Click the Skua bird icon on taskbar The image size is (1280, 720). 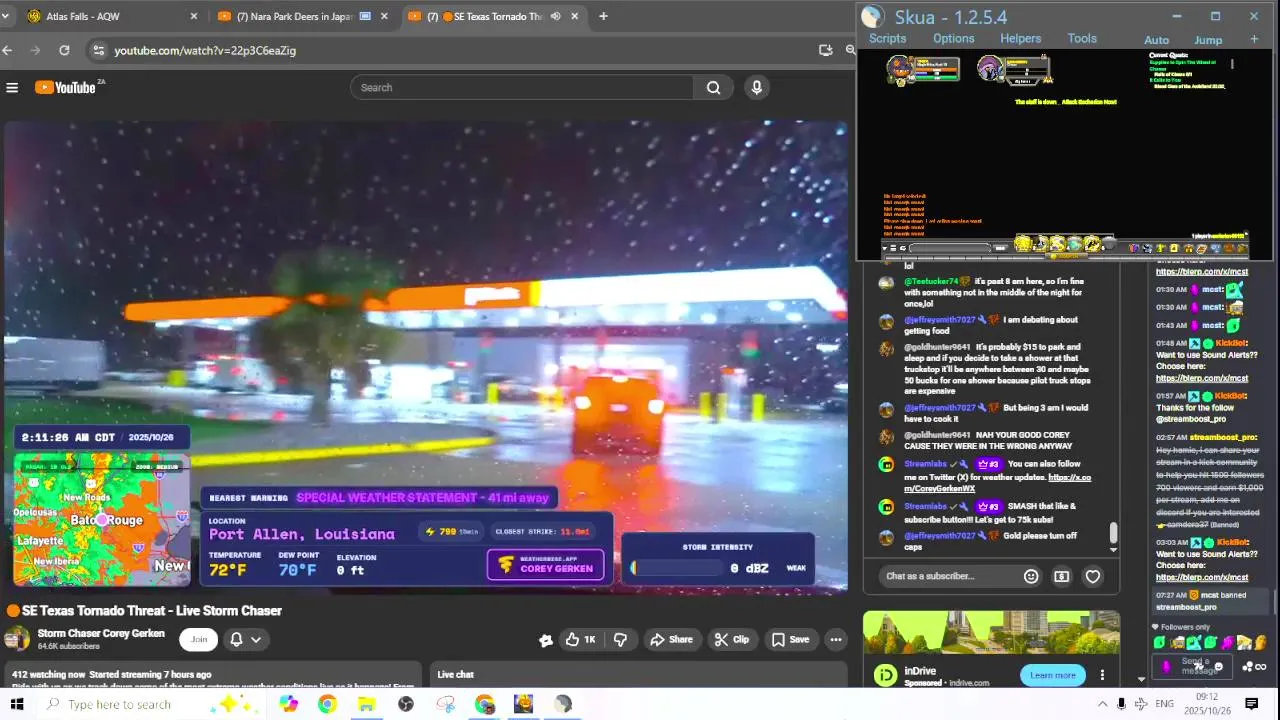(563, 704)
